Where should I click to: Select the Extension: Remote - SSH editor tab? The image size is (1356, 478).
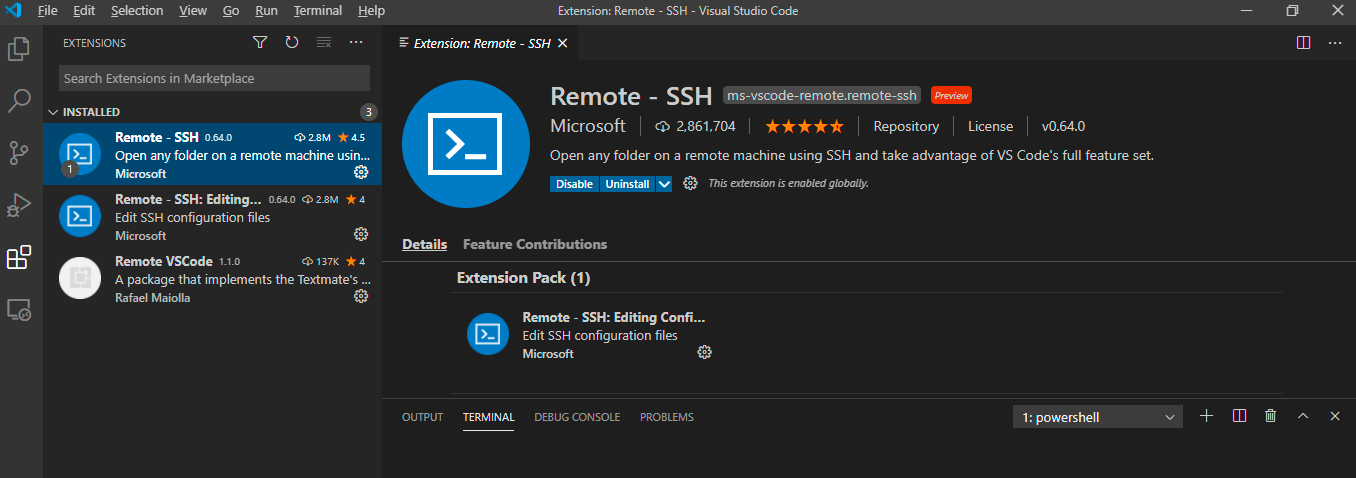tap(483, 43)
